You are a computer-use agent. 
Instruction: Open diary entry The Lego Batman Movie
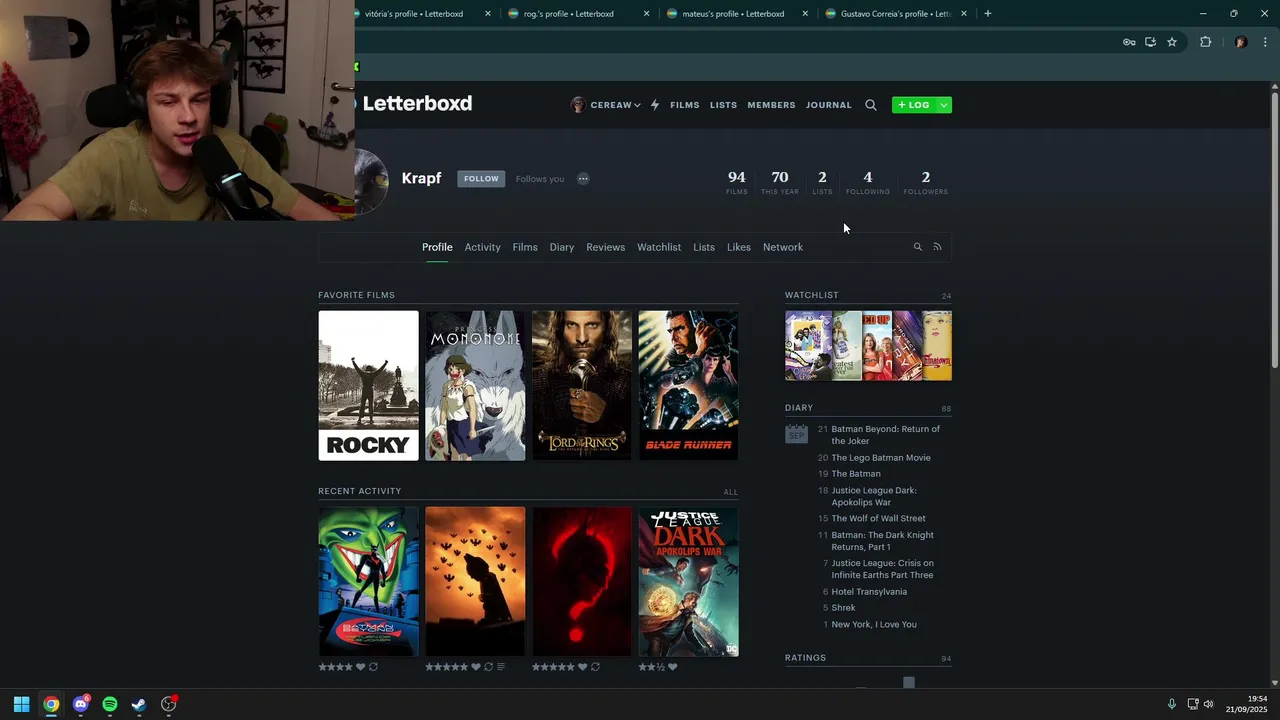[881, 458]
